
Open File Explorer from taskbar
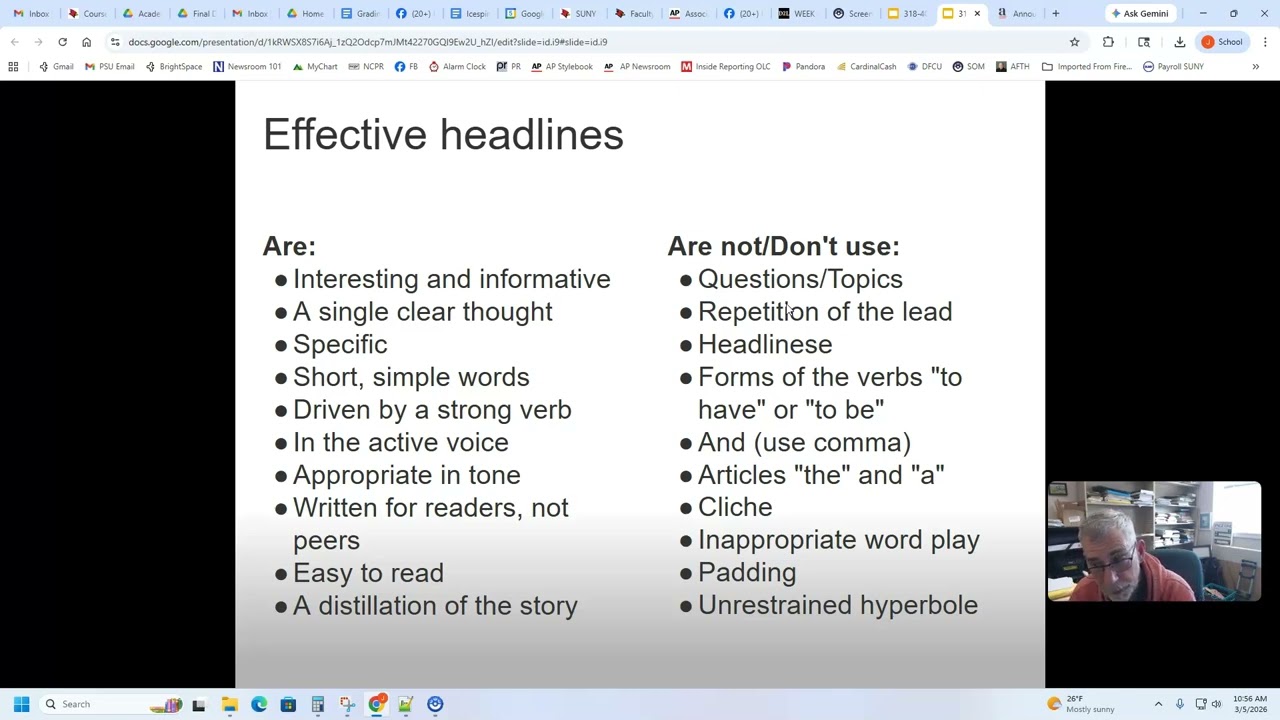pos(229,704)
